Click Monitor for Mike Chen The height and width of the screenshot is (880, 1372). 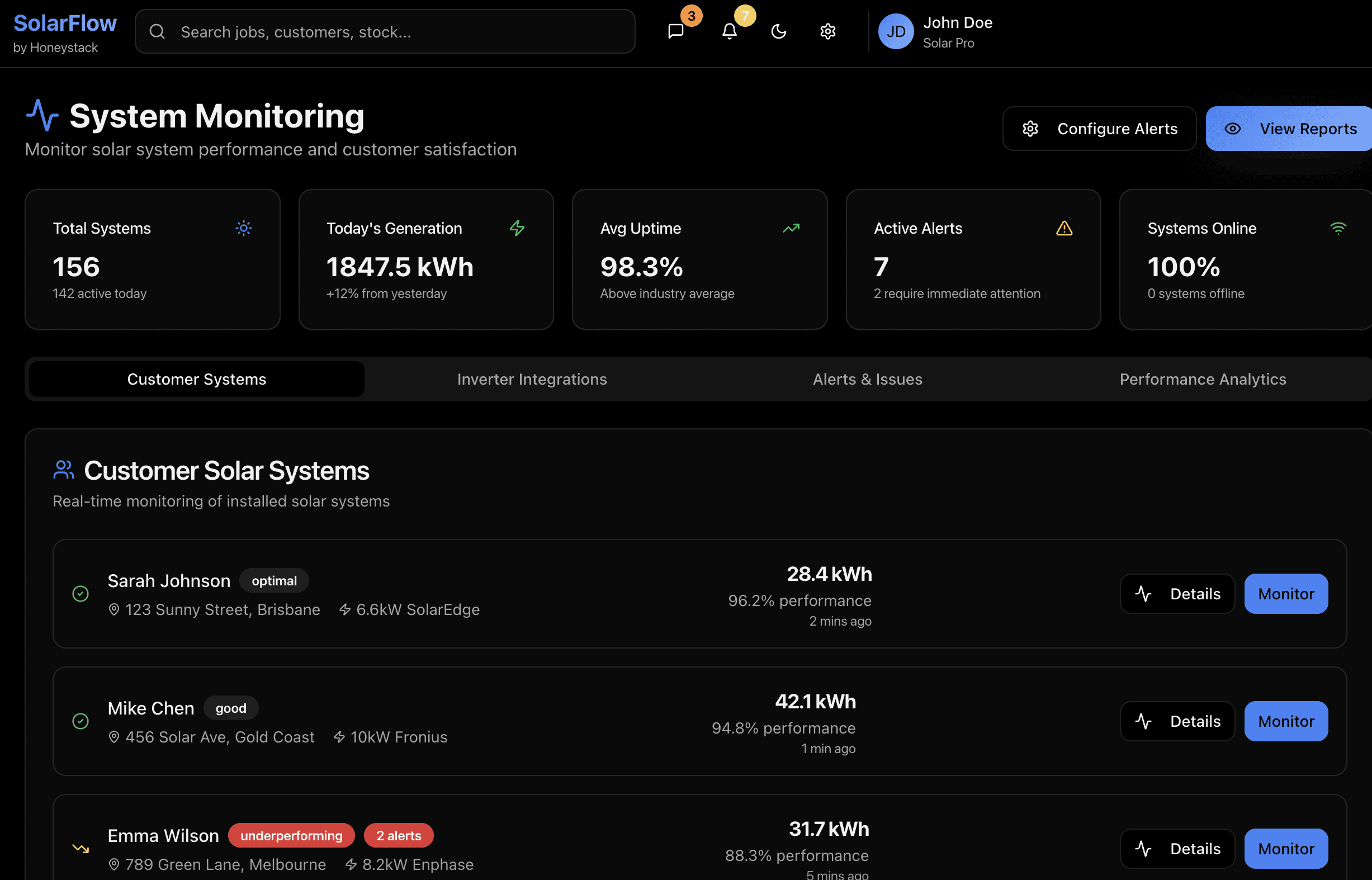1286,721
